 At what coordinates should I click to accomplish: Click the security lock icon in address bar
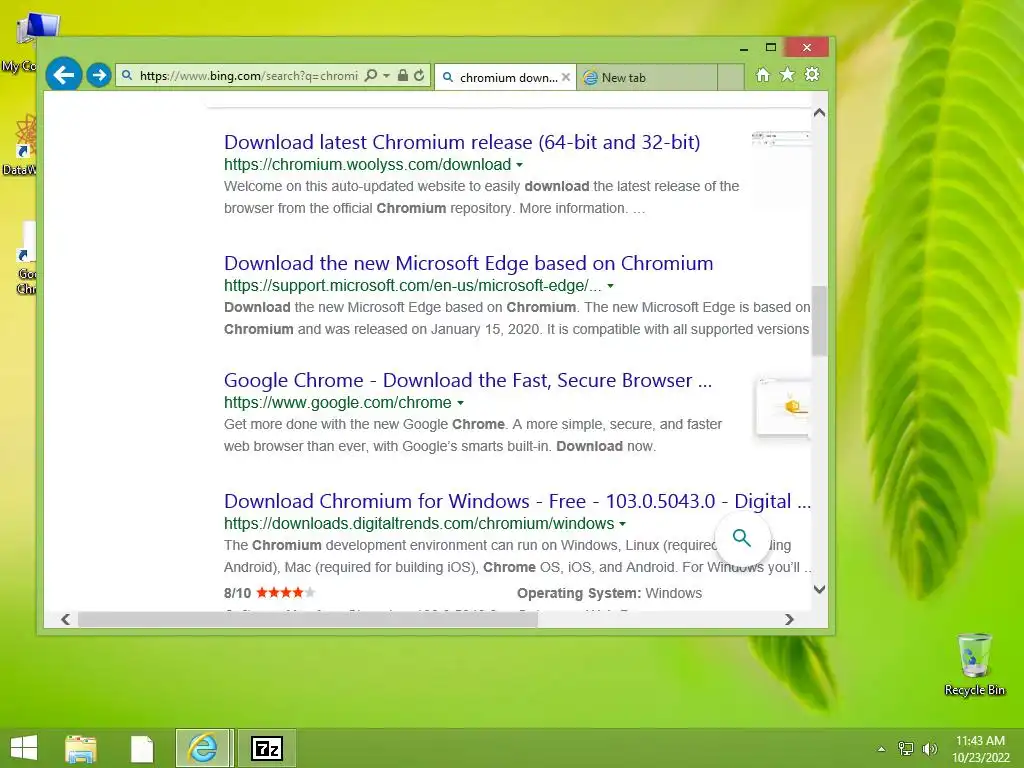coord(403,76)
